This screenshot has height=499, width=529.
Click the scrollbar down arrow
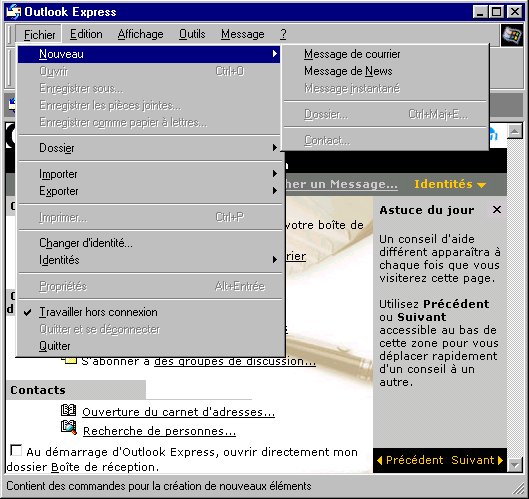pos(515,465)
